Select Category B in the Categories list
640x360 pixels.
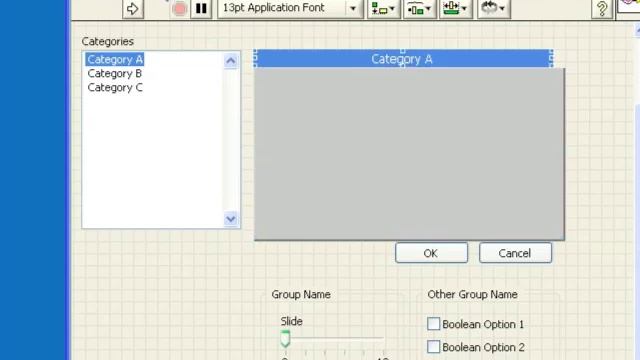115,73
